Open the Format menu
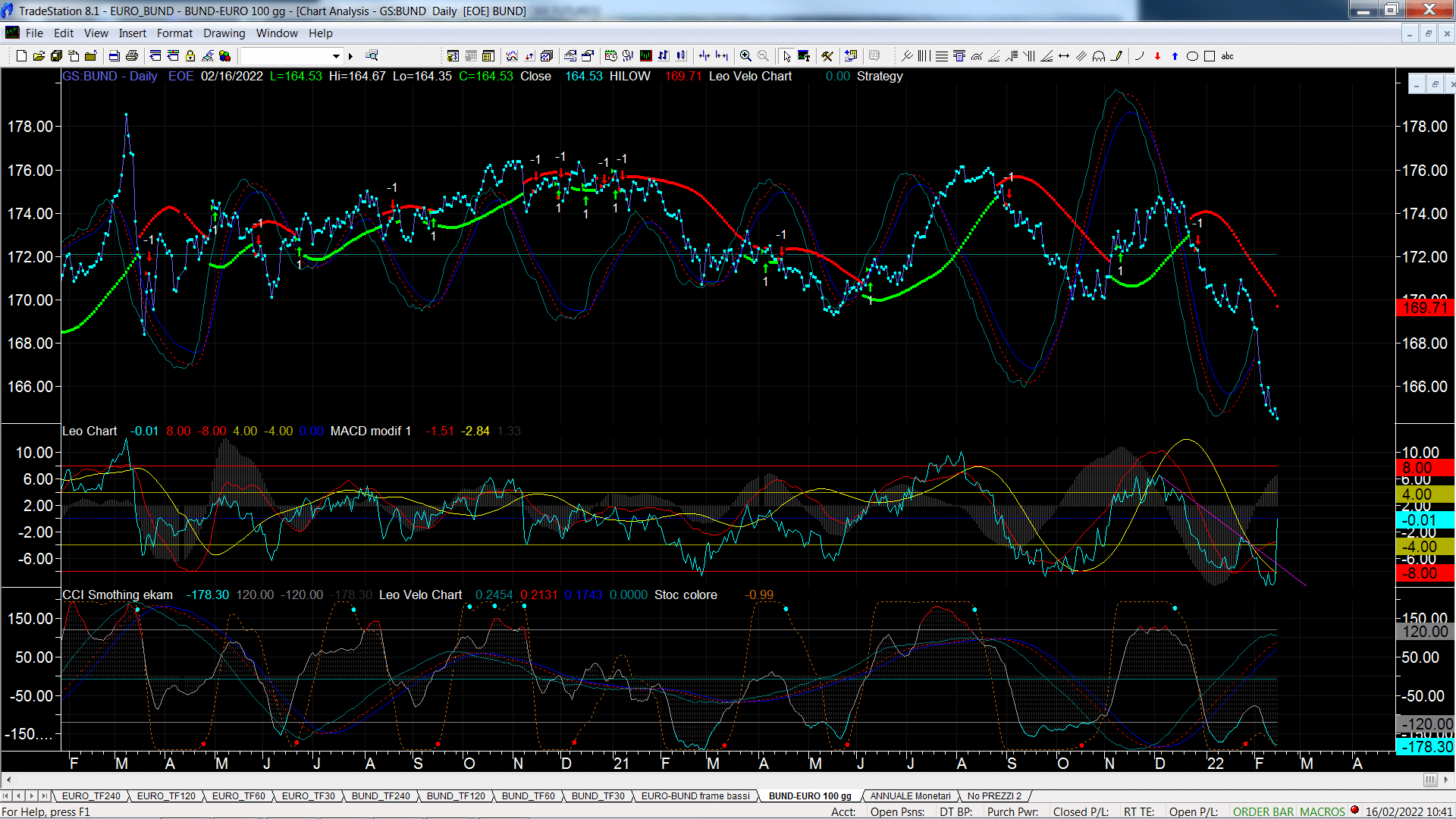1456x819 pixels. coord(174,33)
